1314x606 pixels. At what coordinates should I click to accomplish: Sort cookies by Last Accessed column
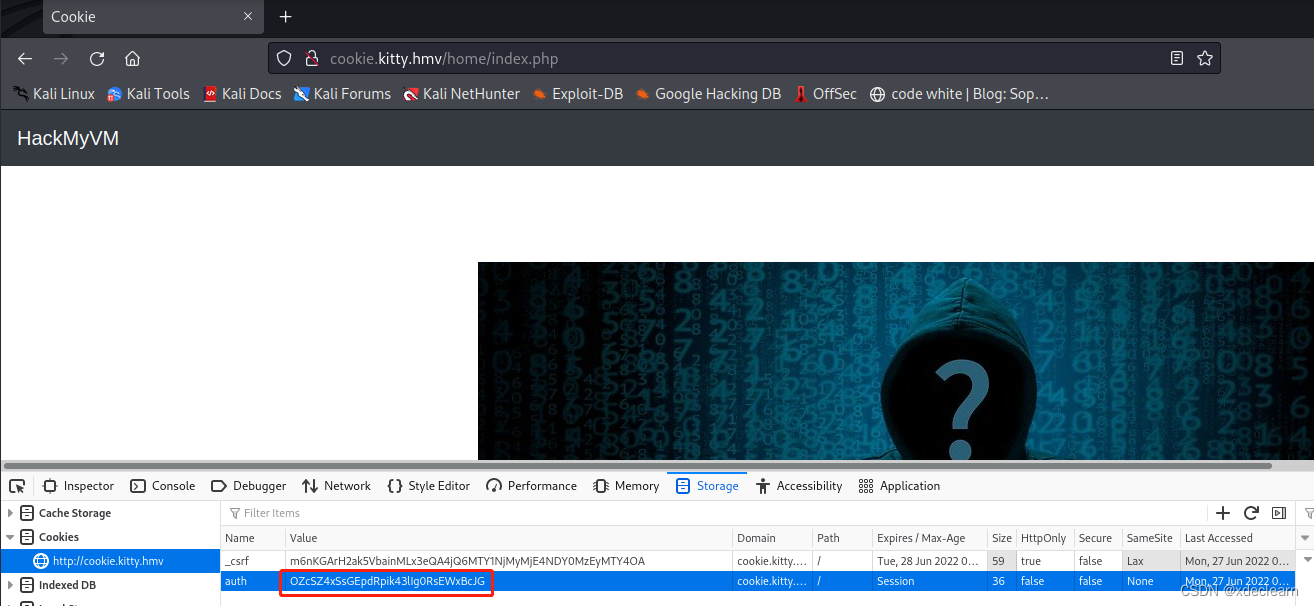tap(1238, 538)
